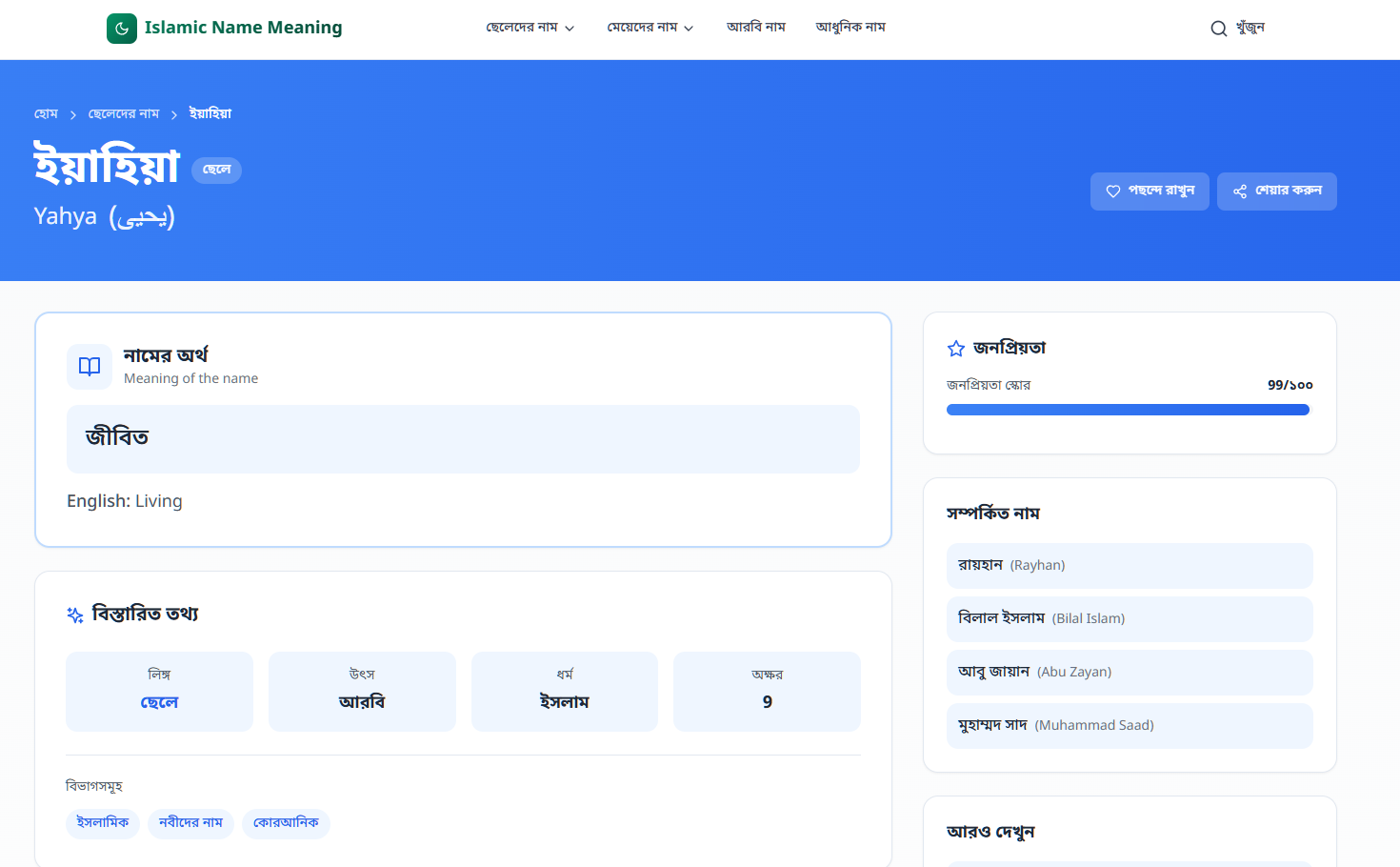
Task: Open the আধুনিক নাম menu item
Action: (x=850, y=28)
